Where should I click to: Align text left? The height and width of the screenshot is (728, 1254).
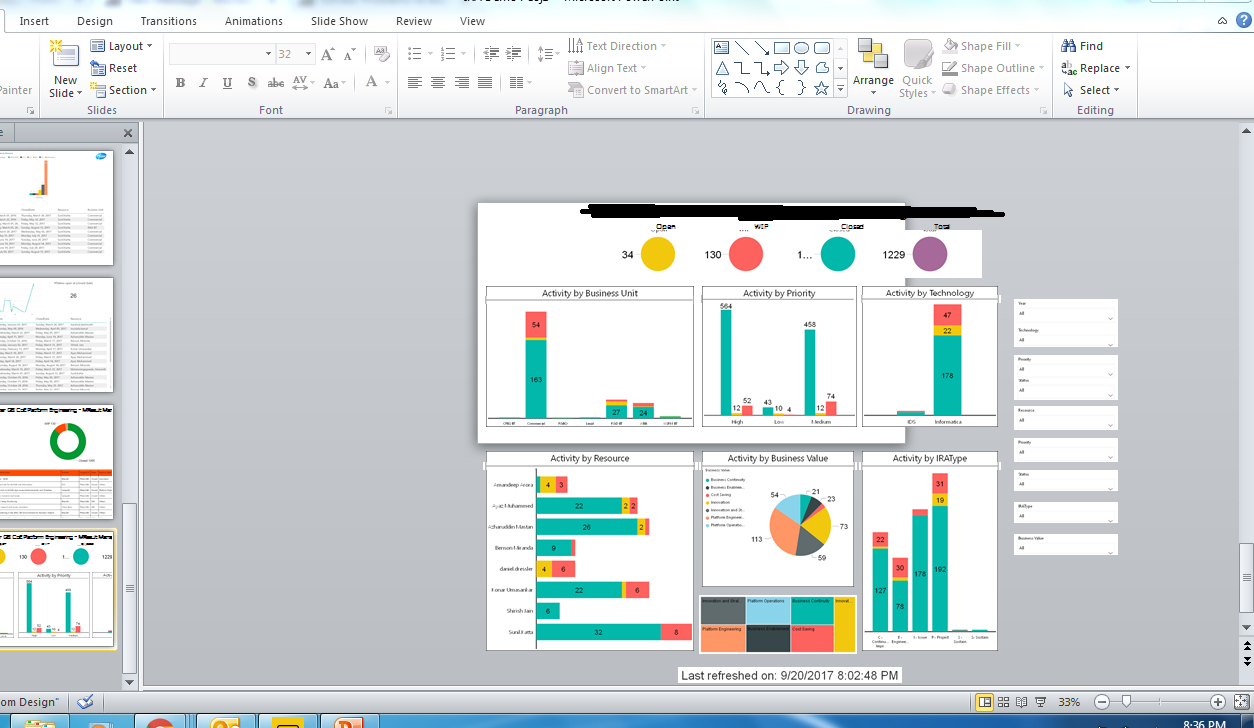coord(414,83)
